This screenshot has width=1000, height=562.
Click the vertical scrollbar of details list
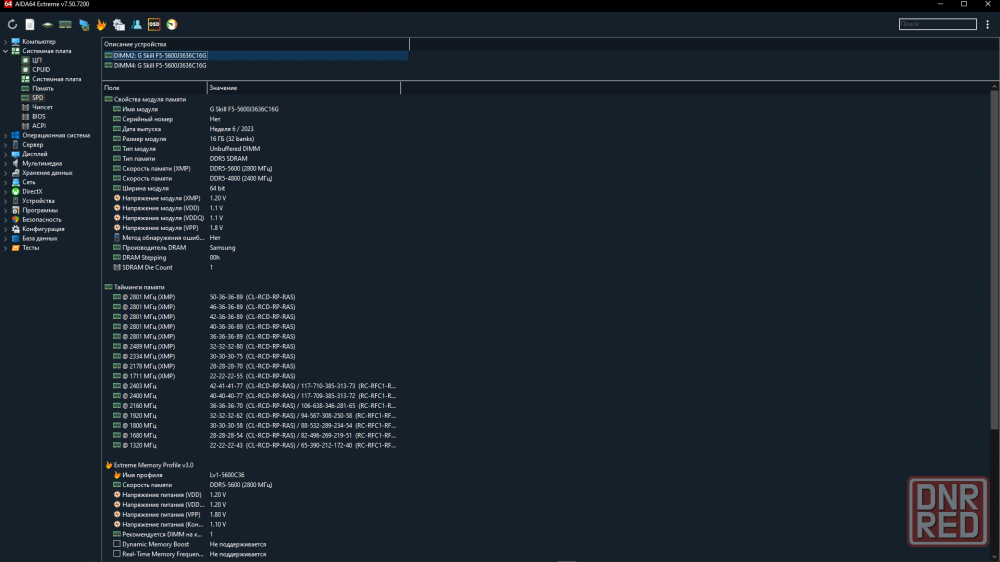pos(994,259)
